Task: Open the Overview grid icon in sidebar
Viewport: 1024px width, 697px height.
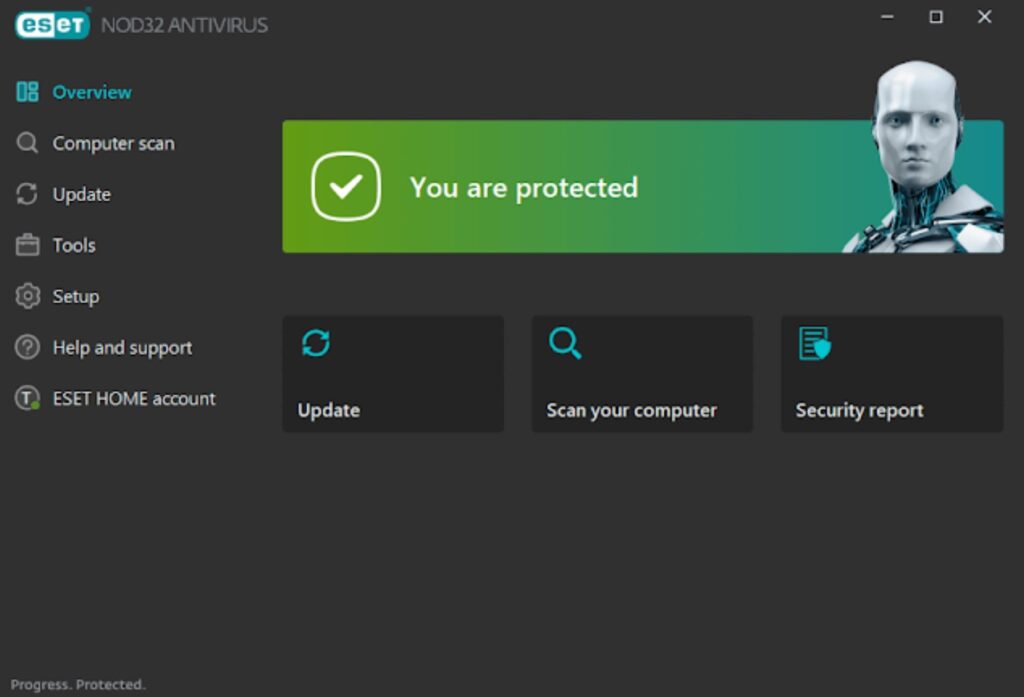Action: pyautogui.click(x=26, y=91)
